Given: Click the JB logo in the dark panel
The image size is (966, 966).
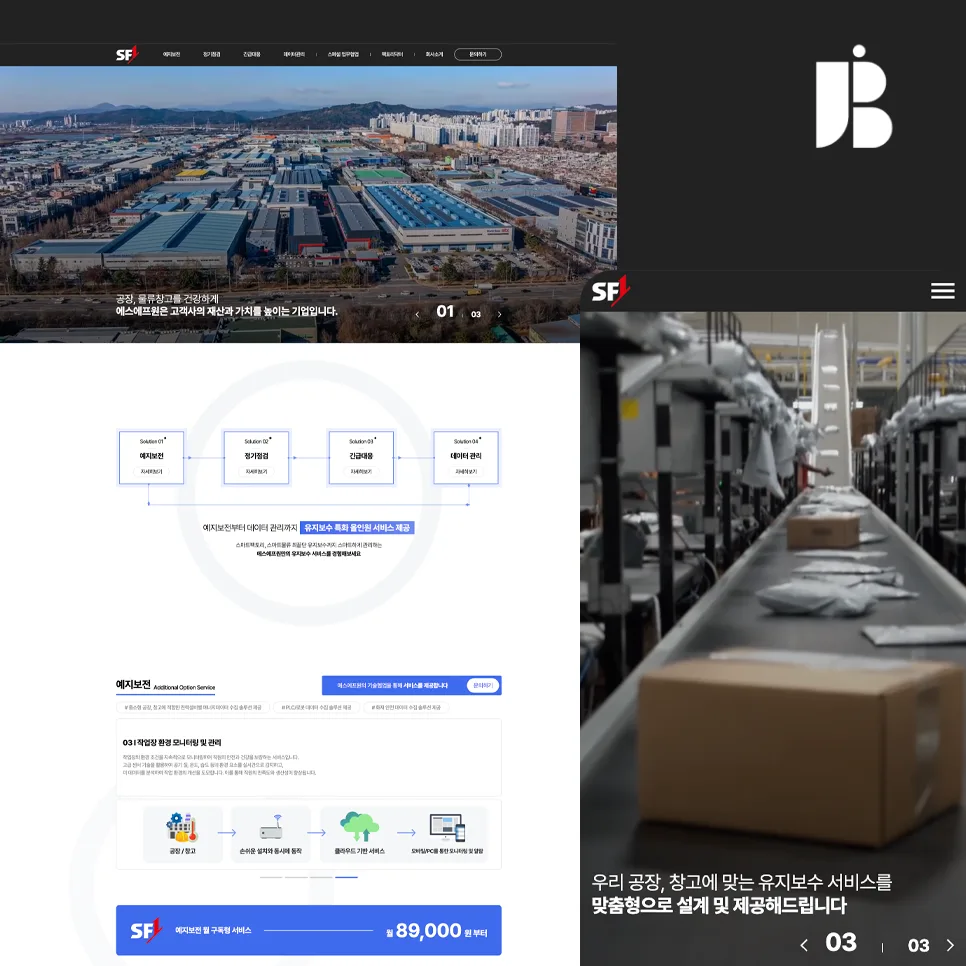Looking at the screenshot, I should [853, 97].
